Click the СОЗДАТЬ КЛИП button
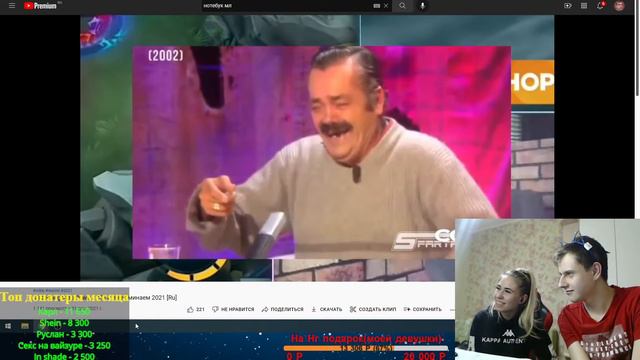This screenshot has width=640, height=360. pos(373,309)
